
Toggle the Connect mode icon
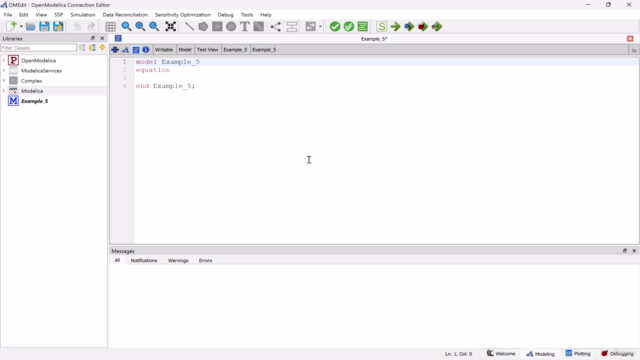(x=276, y=27)
